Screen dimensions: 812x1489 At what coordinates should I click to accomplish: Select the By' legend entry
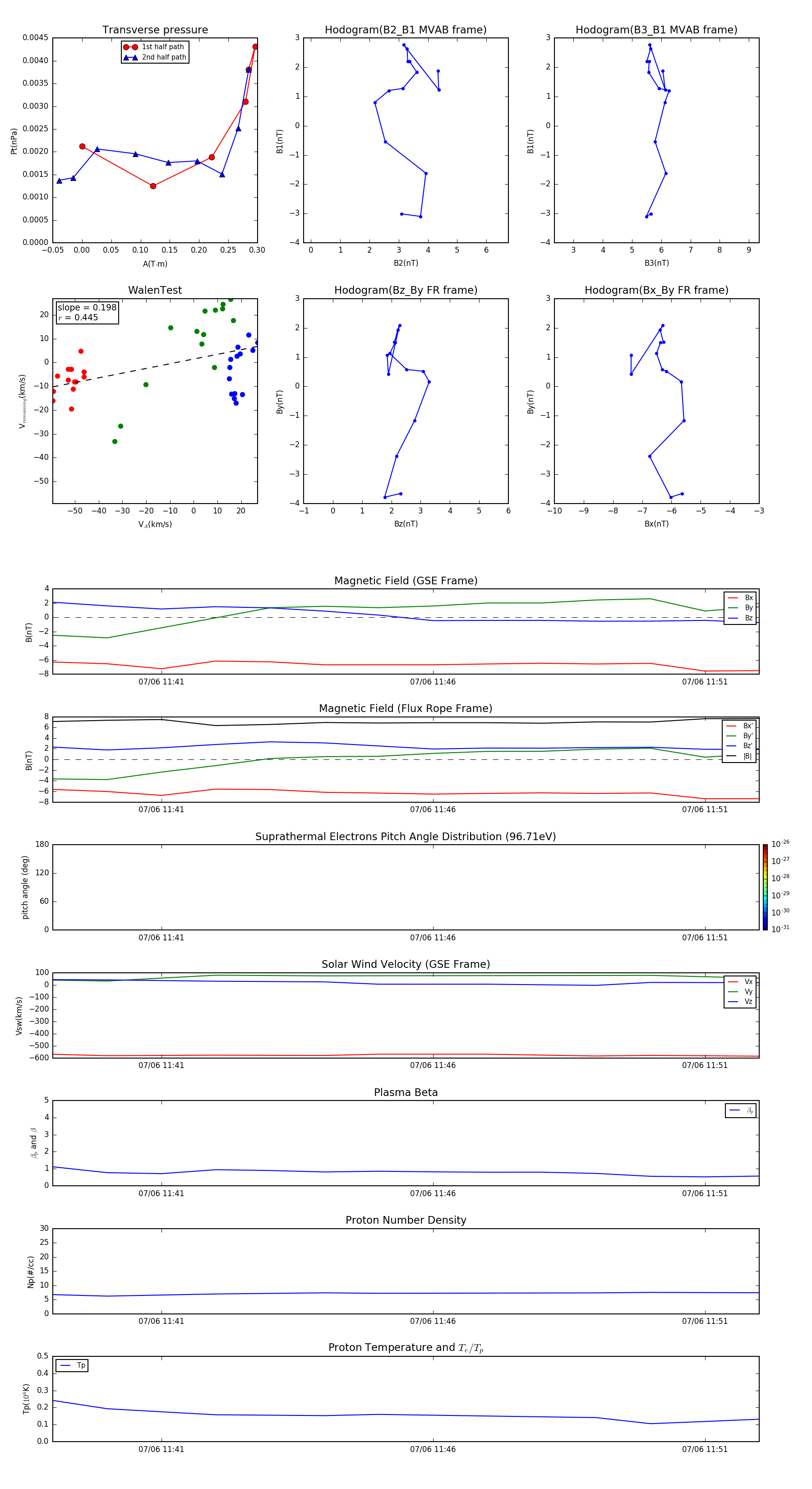point(740,736)
